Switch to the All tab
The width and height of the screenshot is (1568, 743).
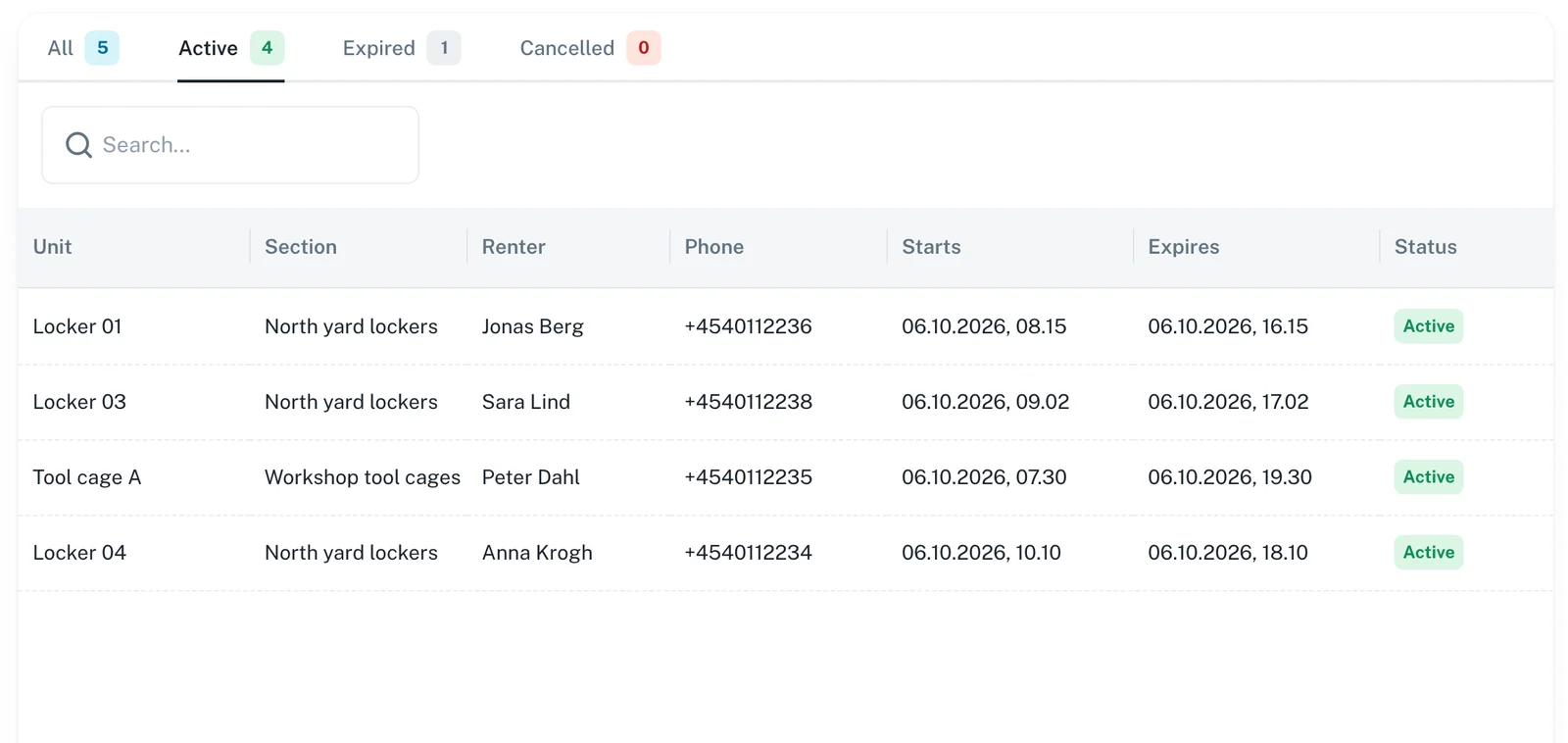tap(83, 48)
